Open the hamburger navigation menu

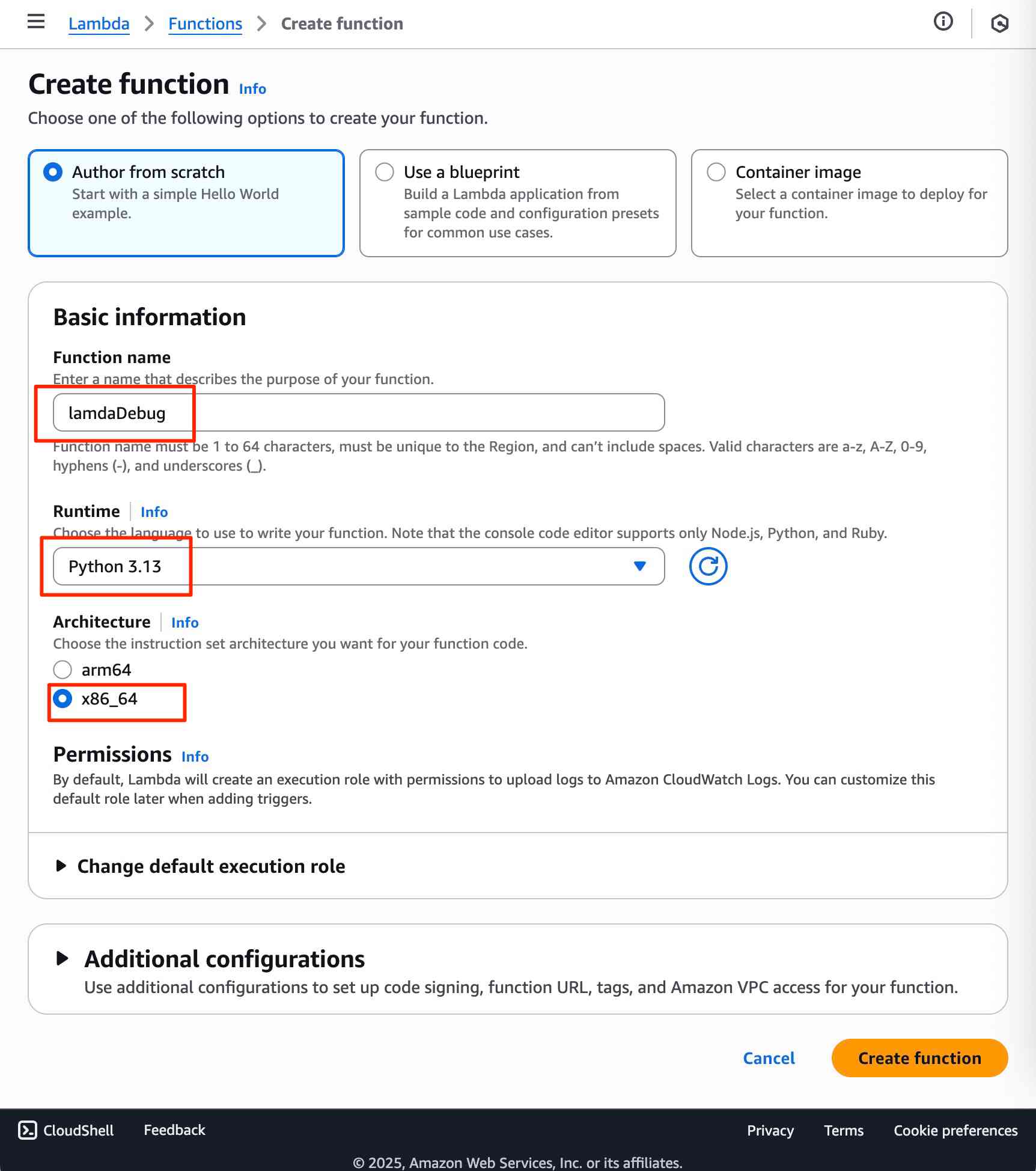(36, 22)
